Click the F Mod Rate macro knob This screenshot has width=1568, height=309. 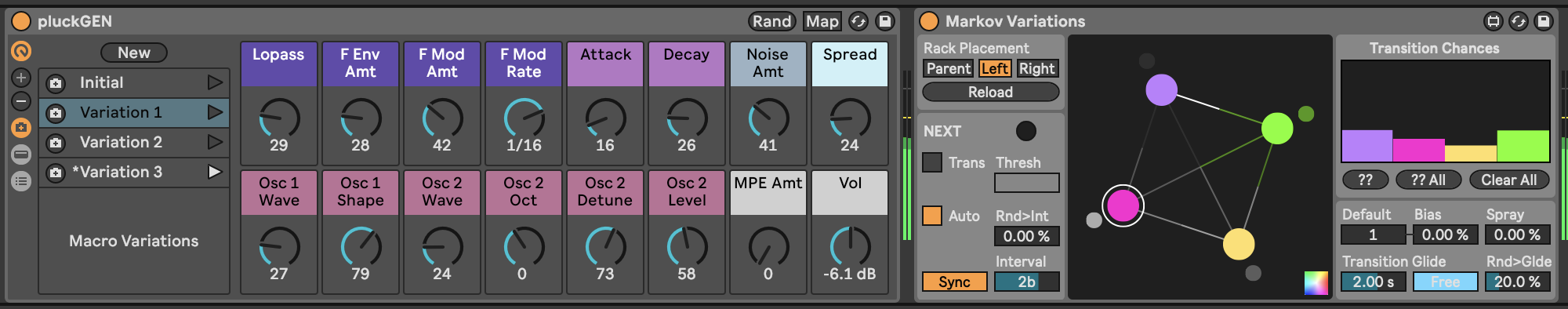524,118
